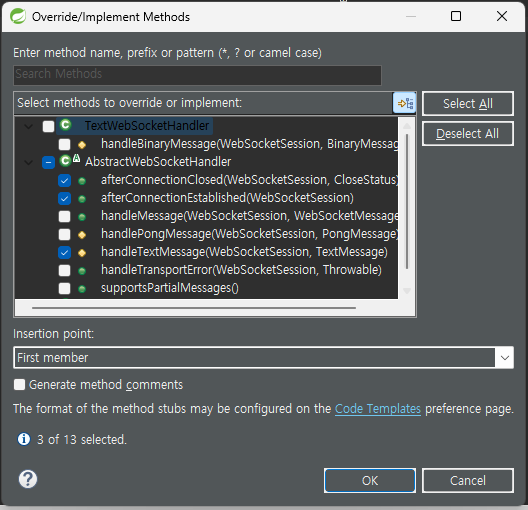Click the AbstractWebSocketHandler abstract class icon

pos(70,160)
